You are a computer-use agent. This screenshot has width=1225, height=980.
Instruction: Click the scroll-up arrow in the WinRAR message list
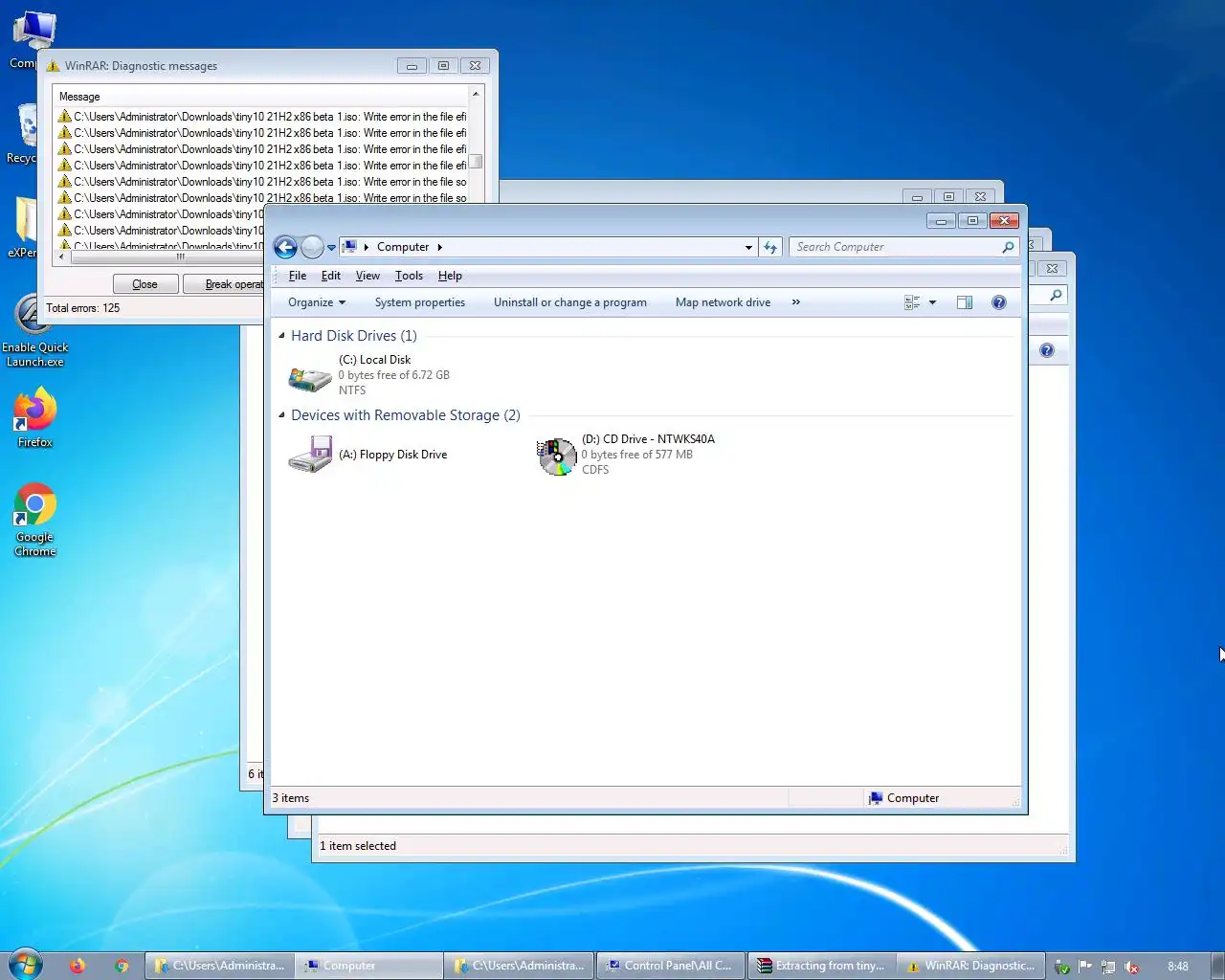pyautogui.click(x=475, y=95)
